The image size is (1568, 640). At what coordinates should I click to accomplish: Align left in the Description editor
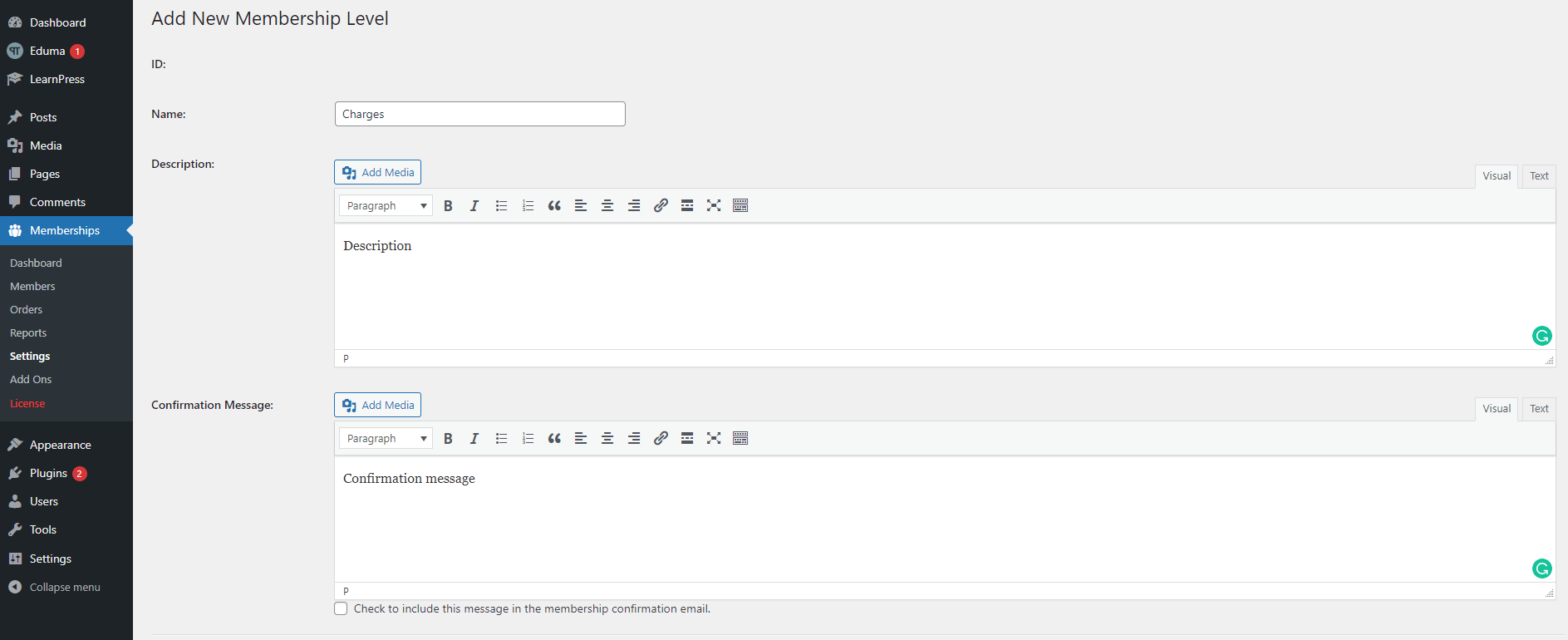point(581,205)
